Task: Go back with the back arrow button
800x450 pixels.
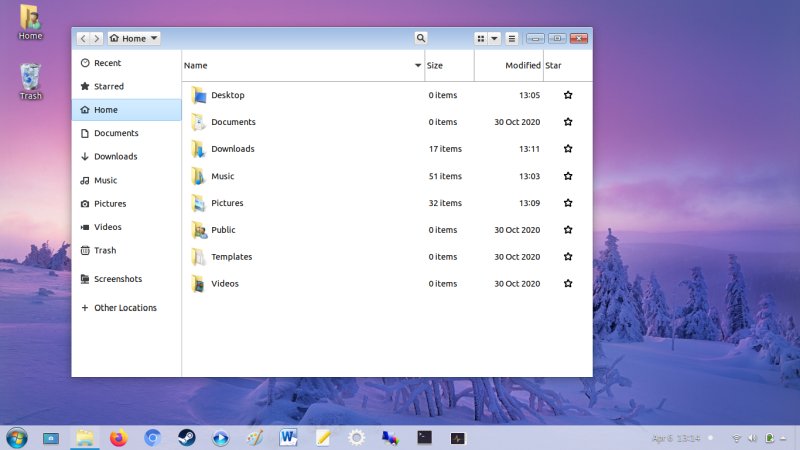Action: click(x=83, y=38)
